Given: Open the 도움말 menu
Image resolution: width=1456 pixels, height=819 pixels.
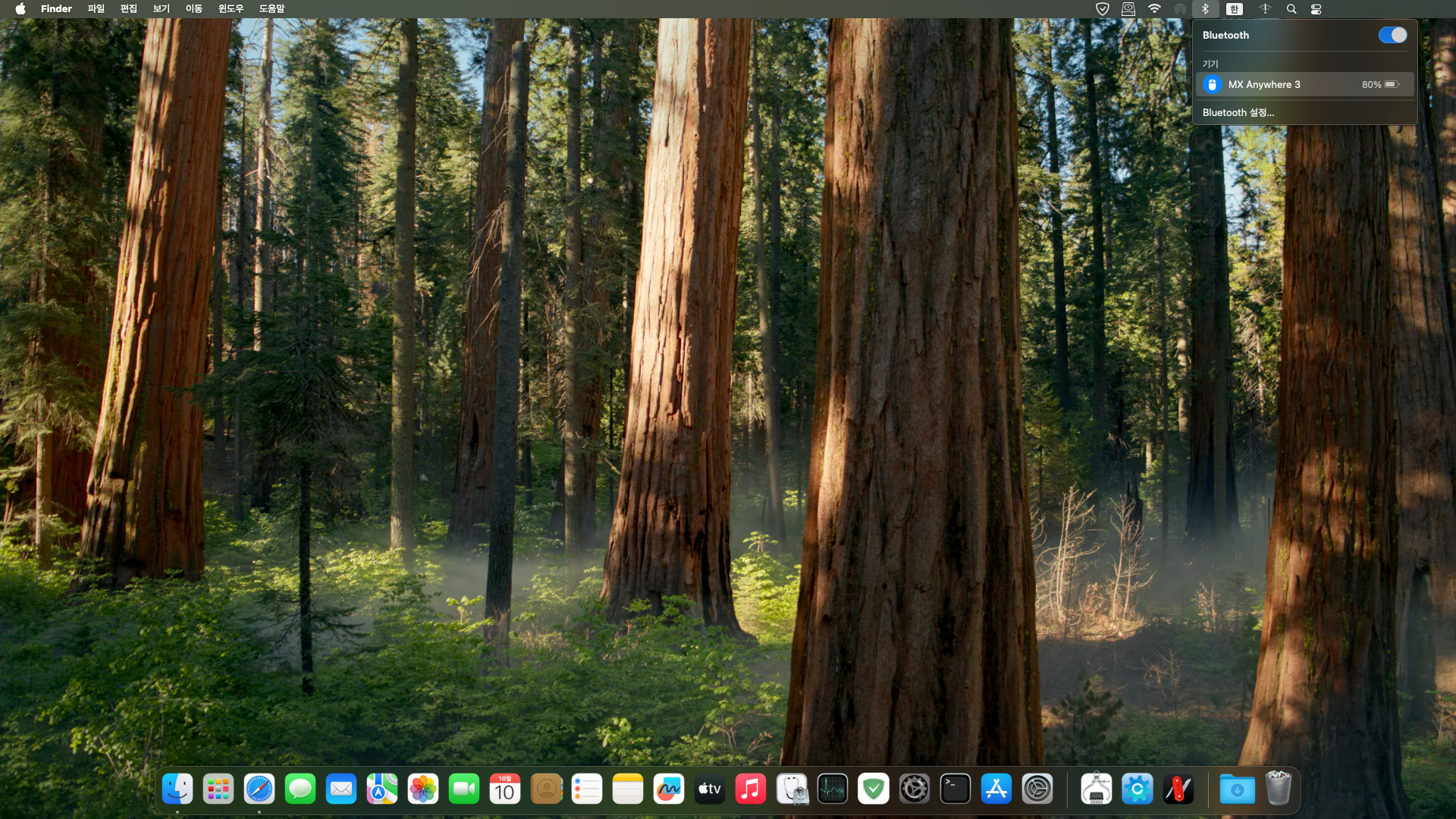Looking at the screenshot, I should coord(271,9).
